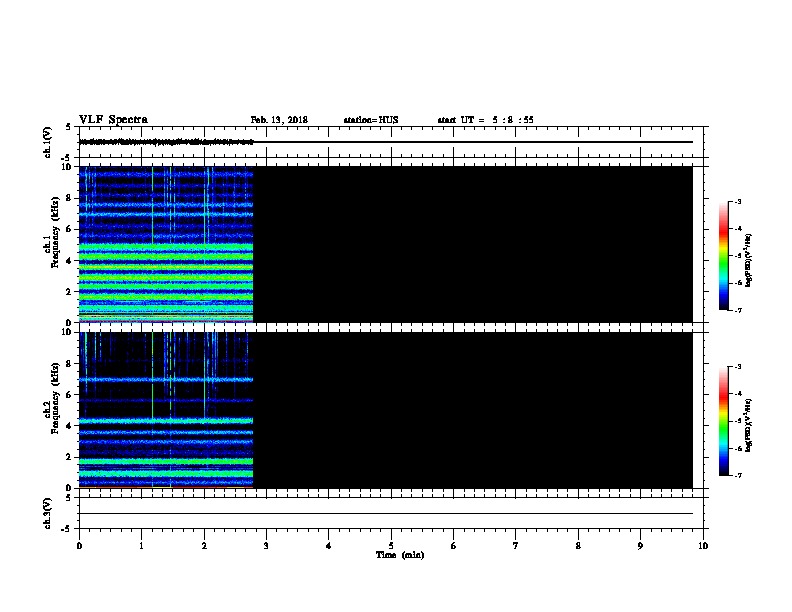Click the time axis tick label "7"
The height and width of the screenshot is (612, 792).
tap(516, 545)
